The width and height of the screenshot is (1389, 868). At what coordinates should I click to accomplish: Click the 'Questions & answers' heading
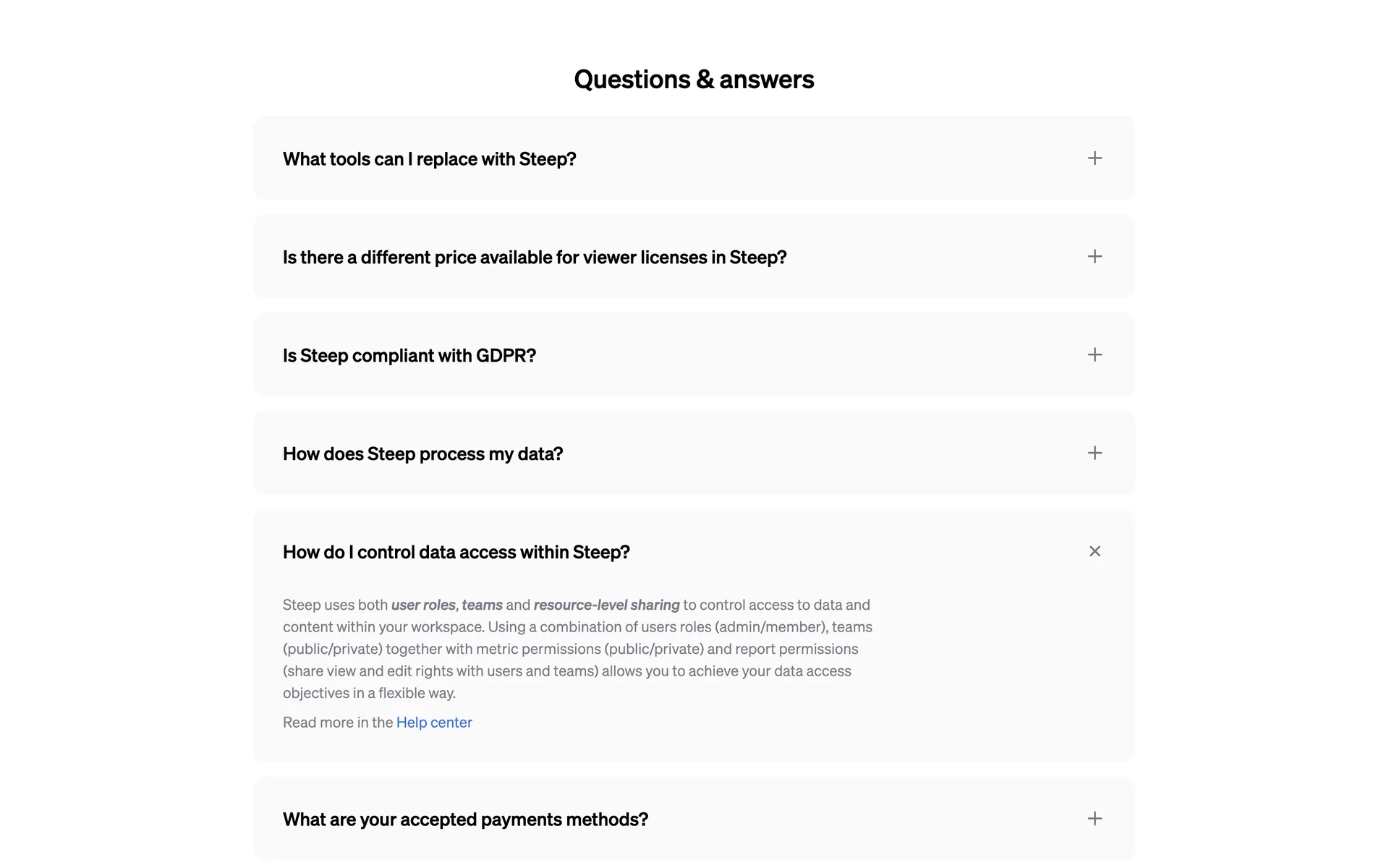(694, 80)
